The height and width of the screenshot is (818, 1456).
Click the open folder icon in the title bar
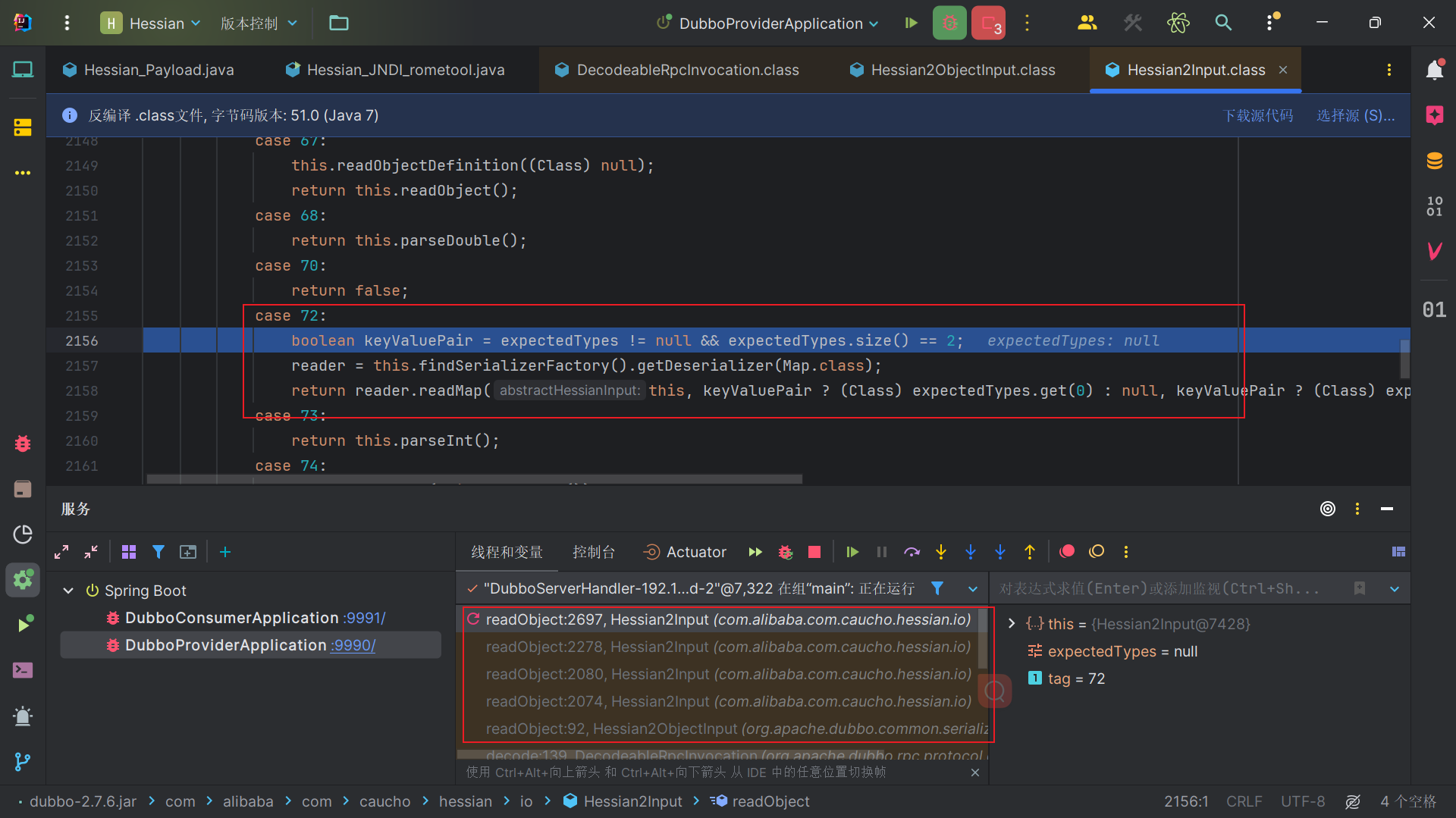tap(339, 23)
